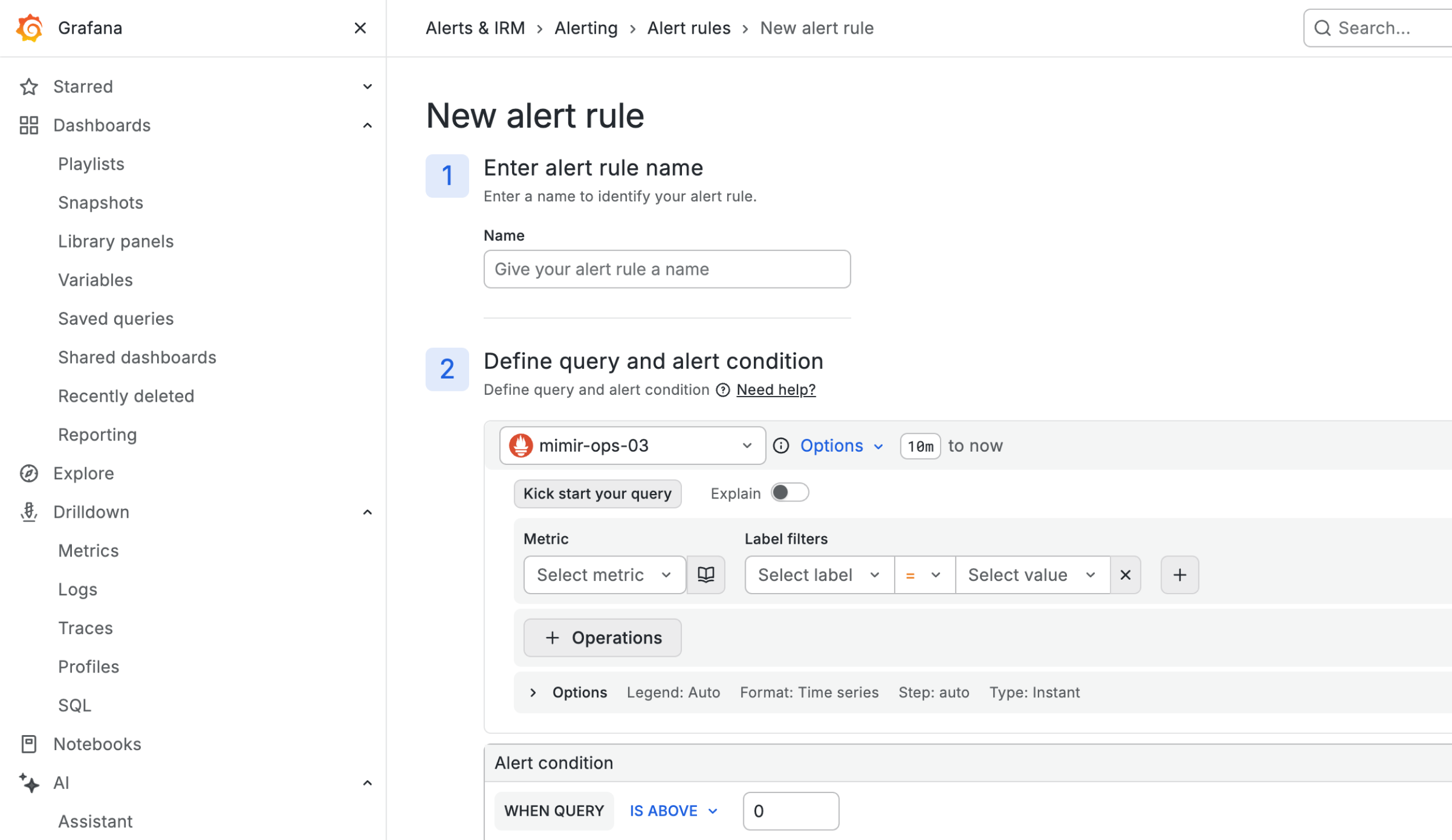Open the mimir-ops-03 data source dropdown
The width and height of the screenshot is (1452, 840).
point(632,445)
